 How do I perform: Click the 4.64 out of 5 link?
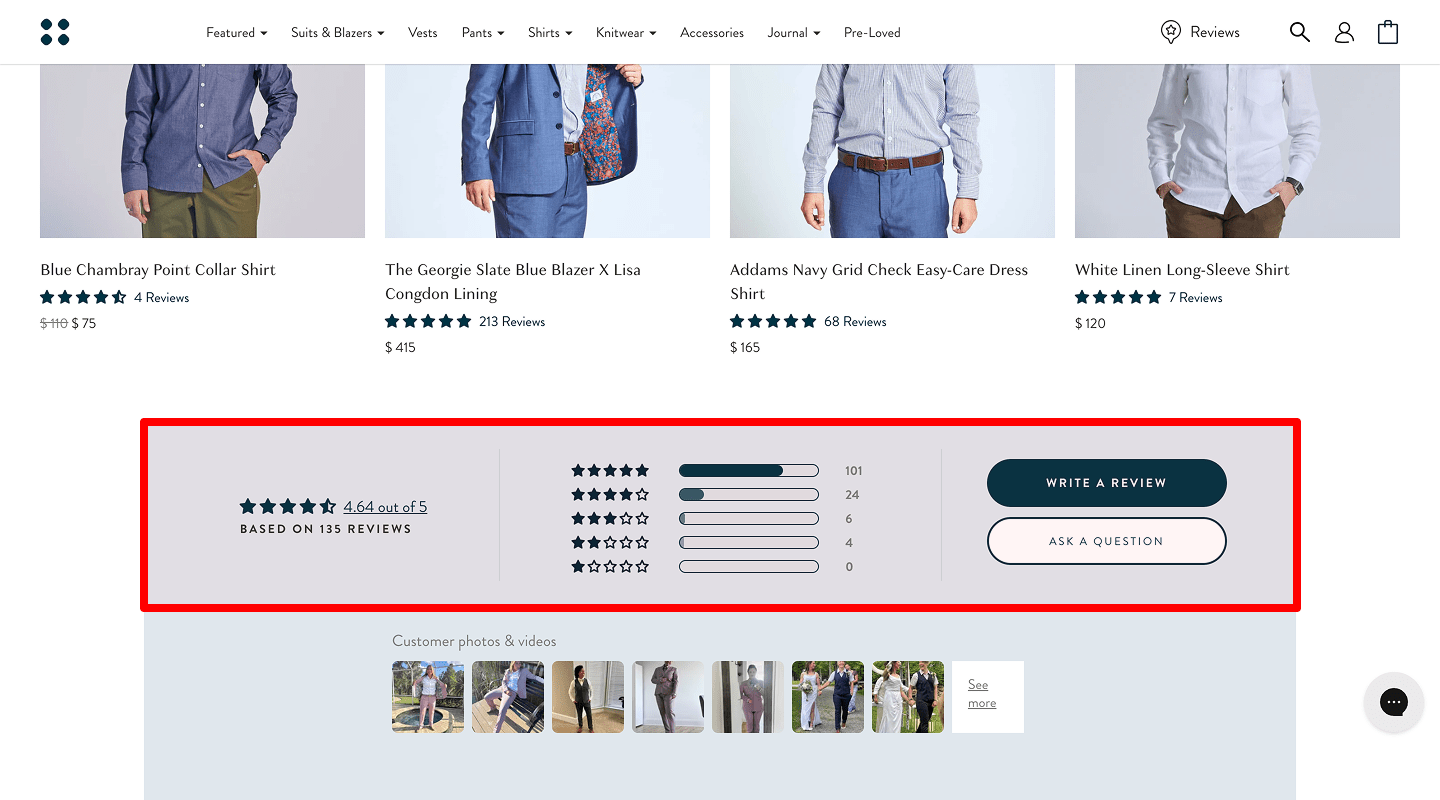click(x=385, y=507)
